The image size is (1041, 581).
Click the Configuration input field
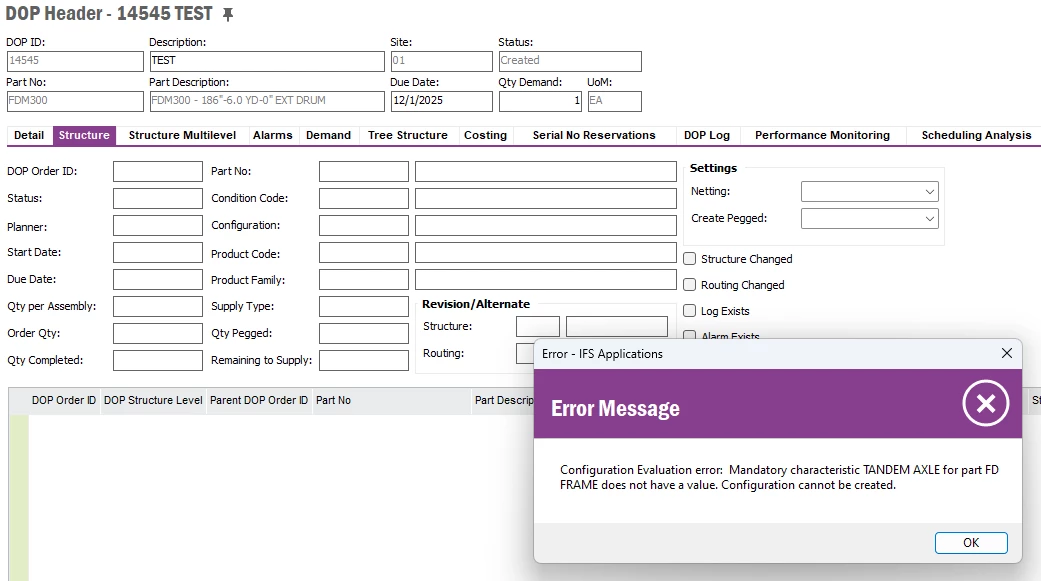[364, 225]
